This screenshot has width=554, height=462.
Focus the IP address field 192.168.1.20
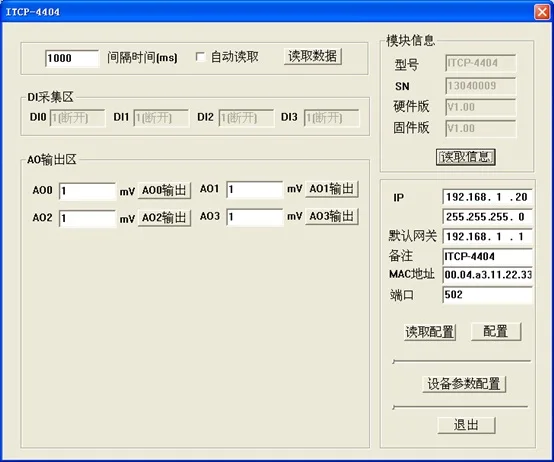488,197
